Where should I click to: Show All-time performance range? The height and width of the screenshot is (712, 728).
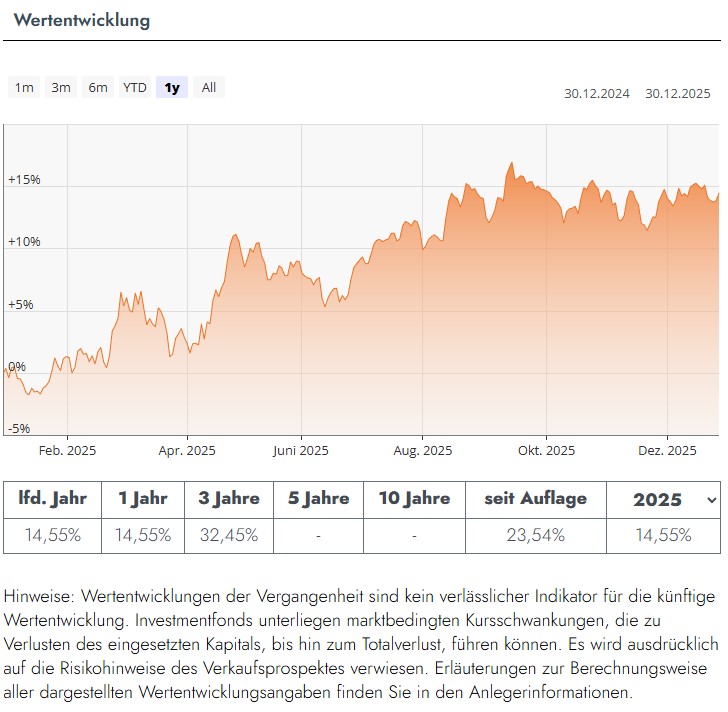point(208,88)
